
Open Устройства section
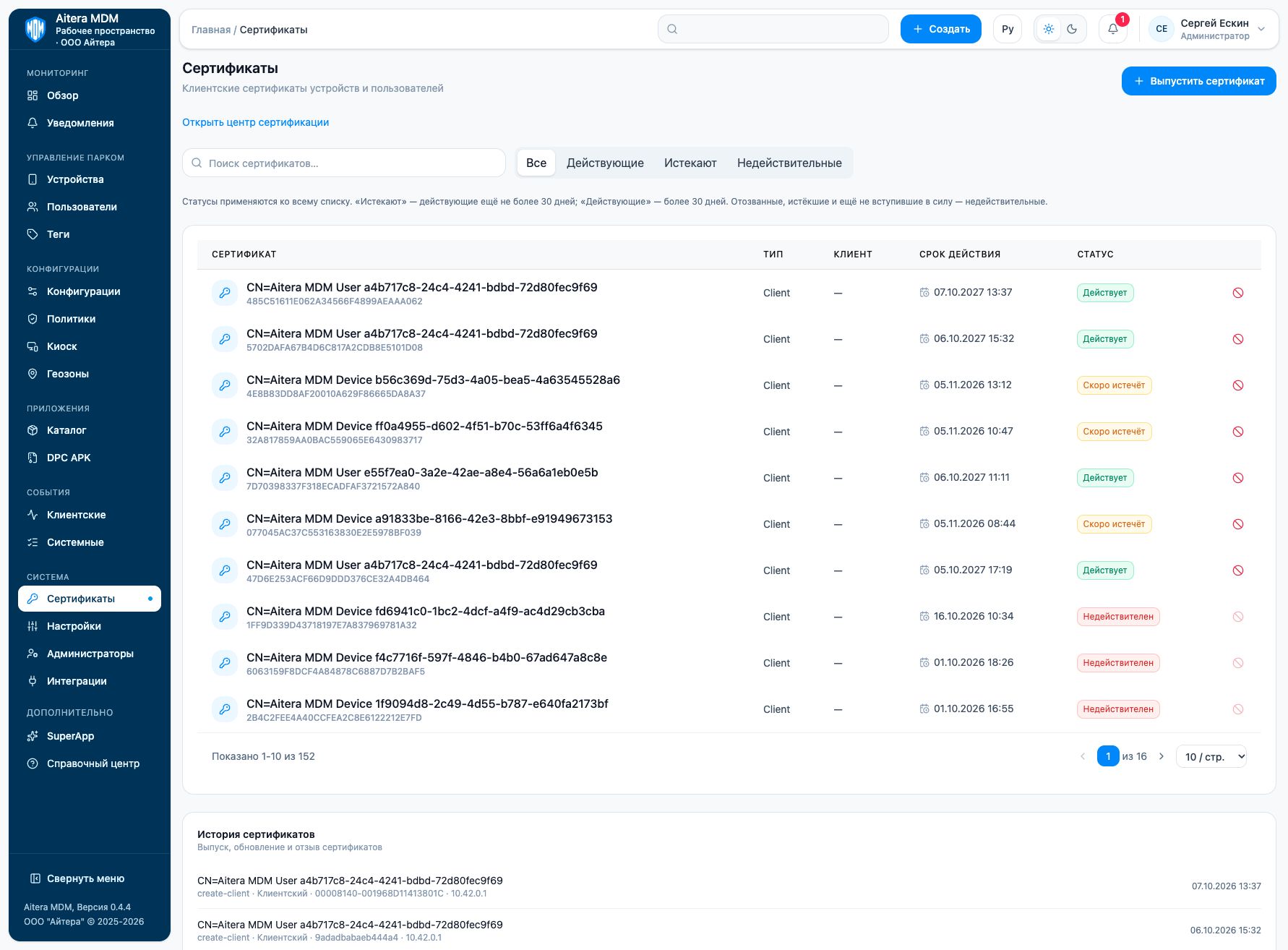[90, 179]
